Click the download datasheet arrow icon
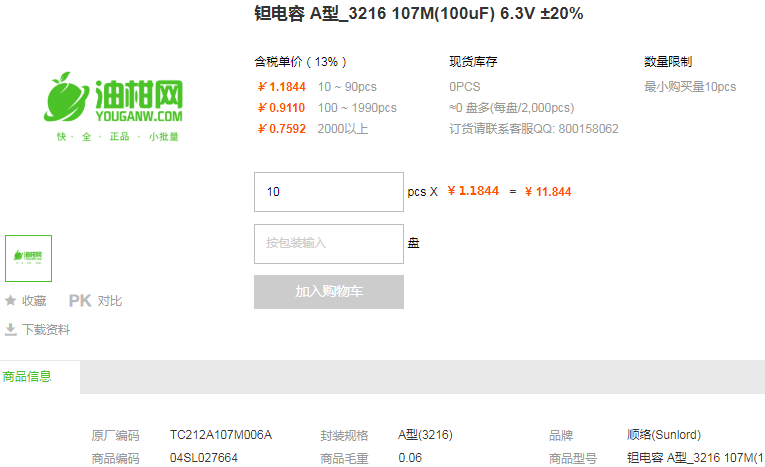765x467 pixels. (x=10, y=329)
